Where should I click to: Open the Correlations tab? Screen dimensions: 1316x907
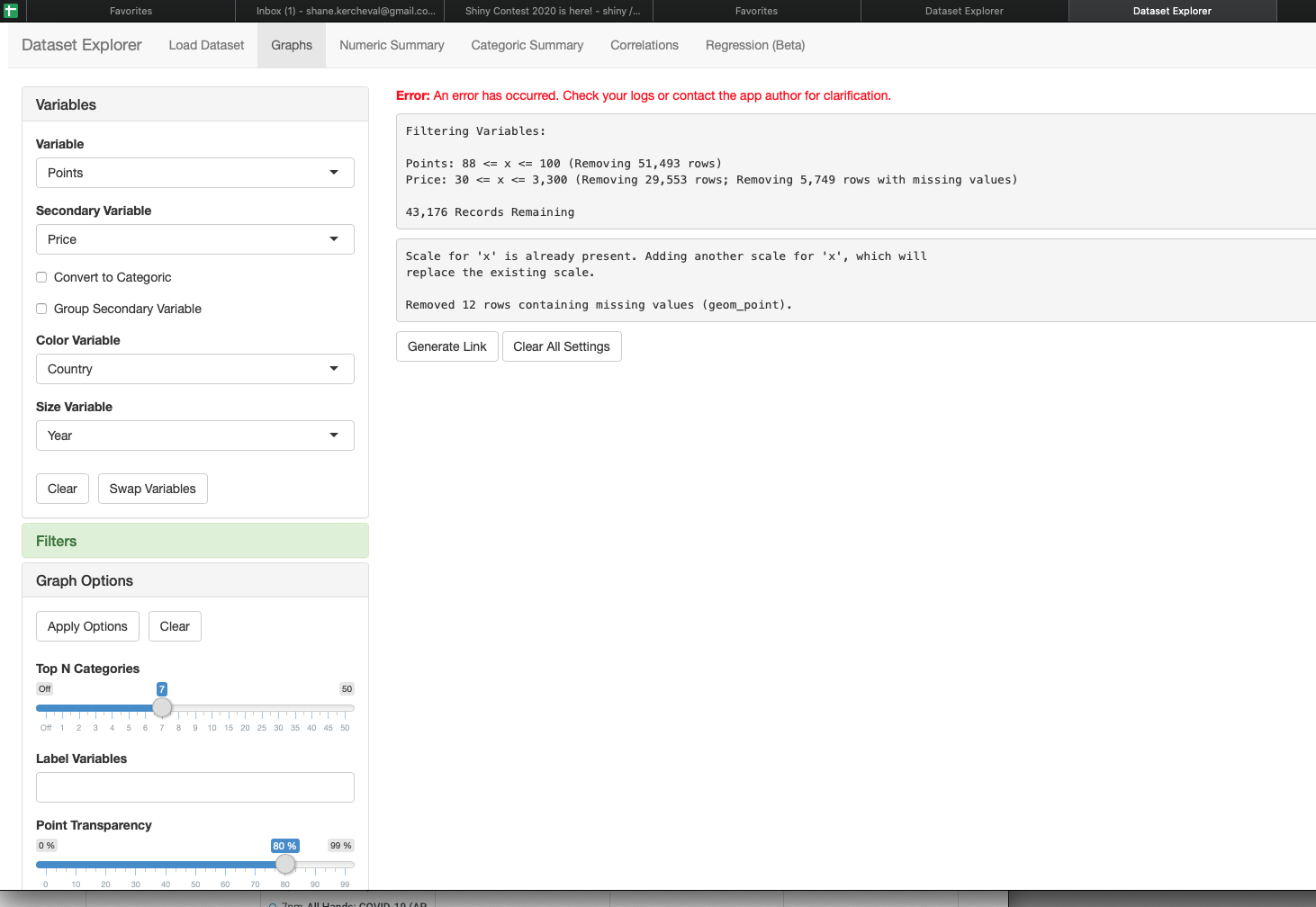point(644,45)
